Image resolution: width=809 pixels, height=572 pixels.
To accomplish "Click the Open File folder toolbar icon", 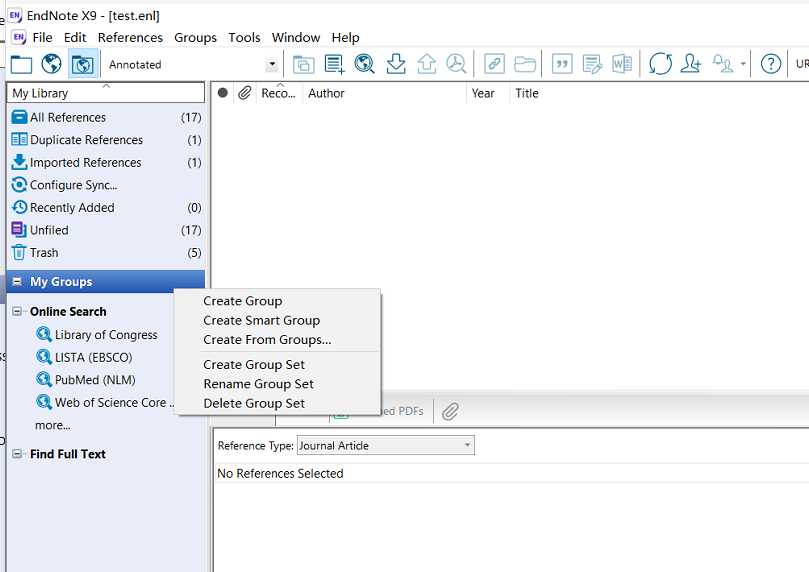I will pyautogui.click(x=525, y=64).
